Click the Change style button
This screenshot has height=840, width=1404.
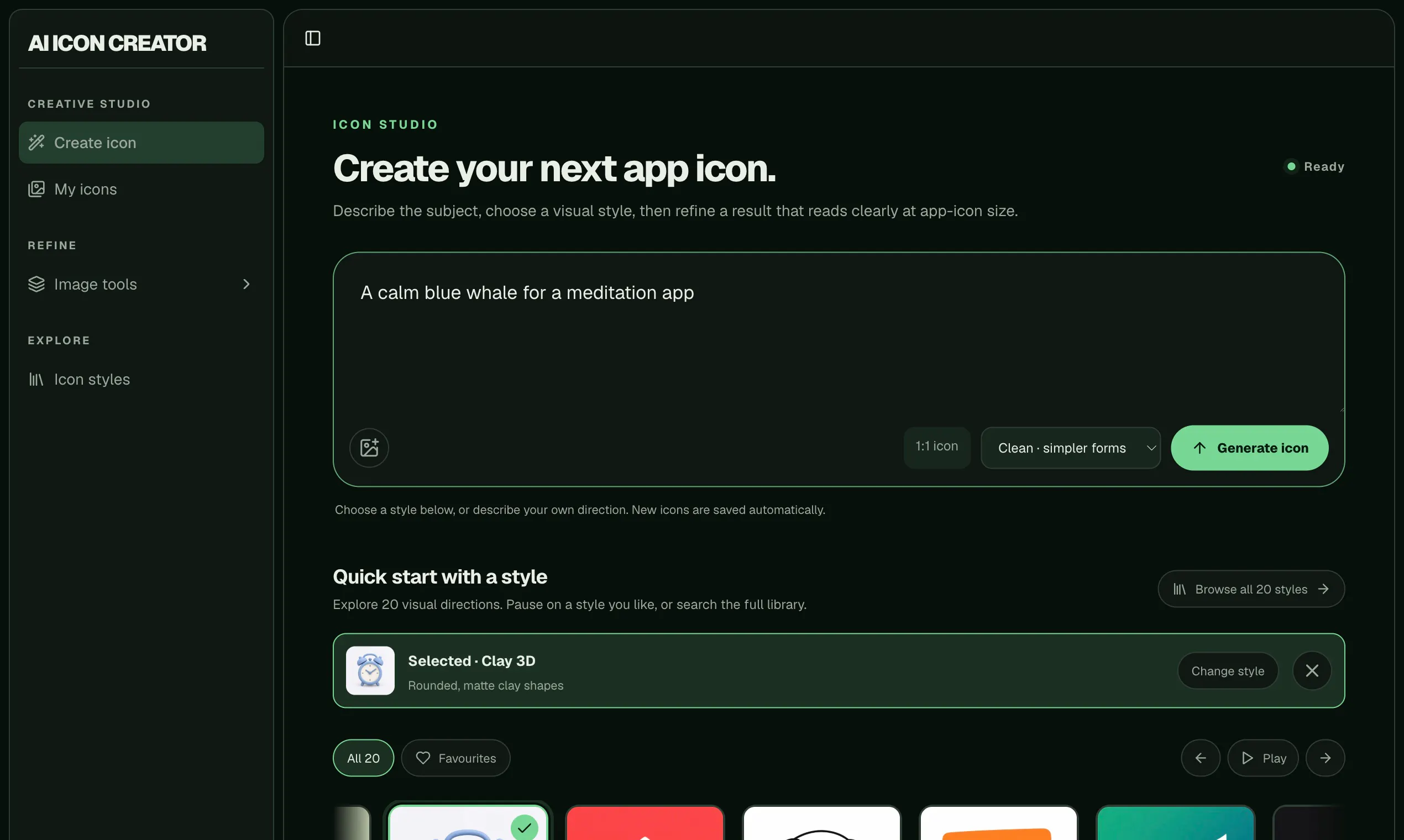[1227, 671]
